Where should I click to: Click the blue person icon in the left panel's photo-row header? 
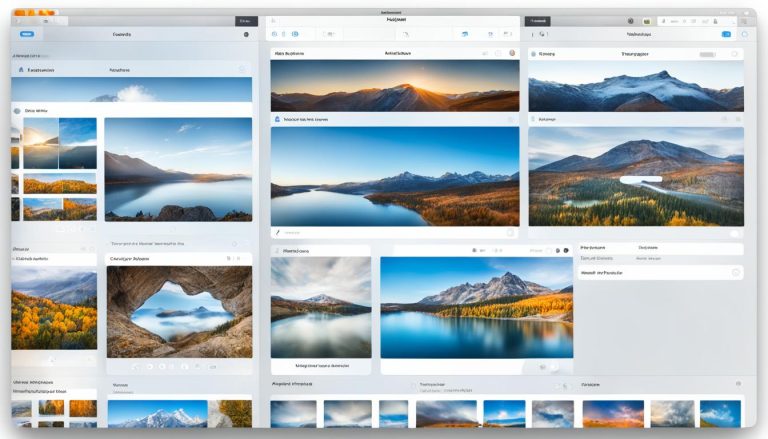[21, 70]
